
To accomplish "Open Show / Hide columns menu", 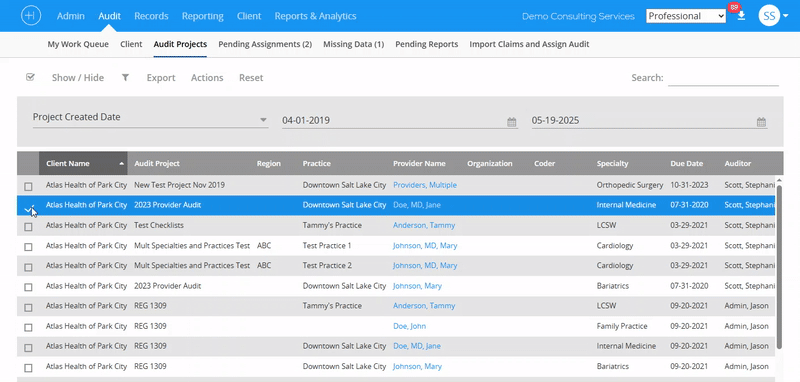I will (x=78, y=78).
